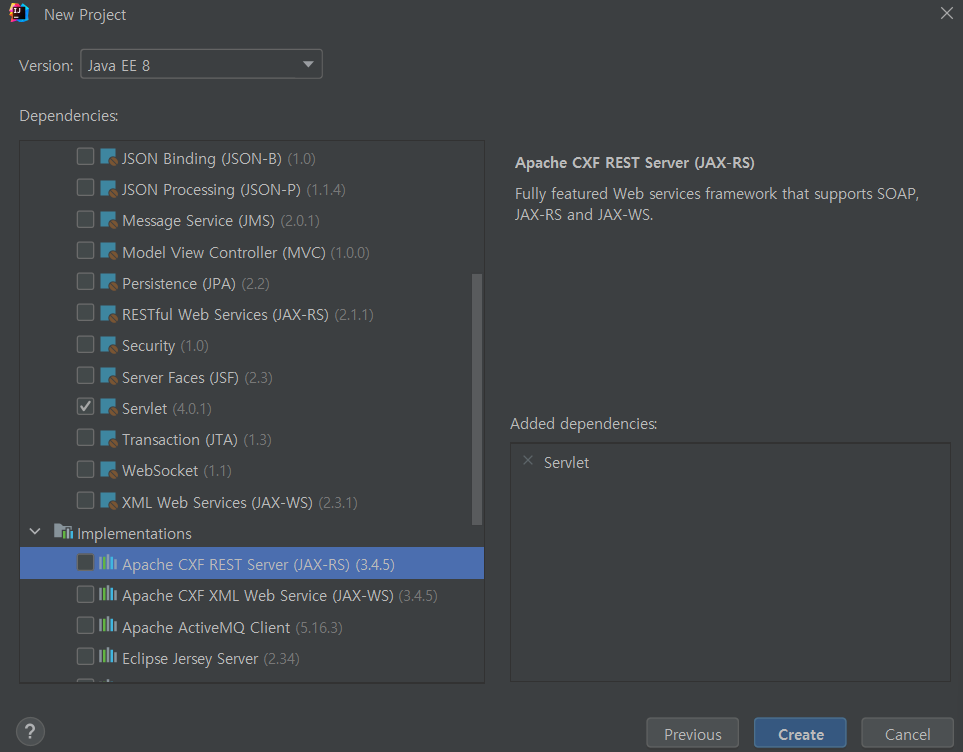963x752 pixels.
Task: Click the Servlet spec icon in list
Action: click(x=109, y=407)
